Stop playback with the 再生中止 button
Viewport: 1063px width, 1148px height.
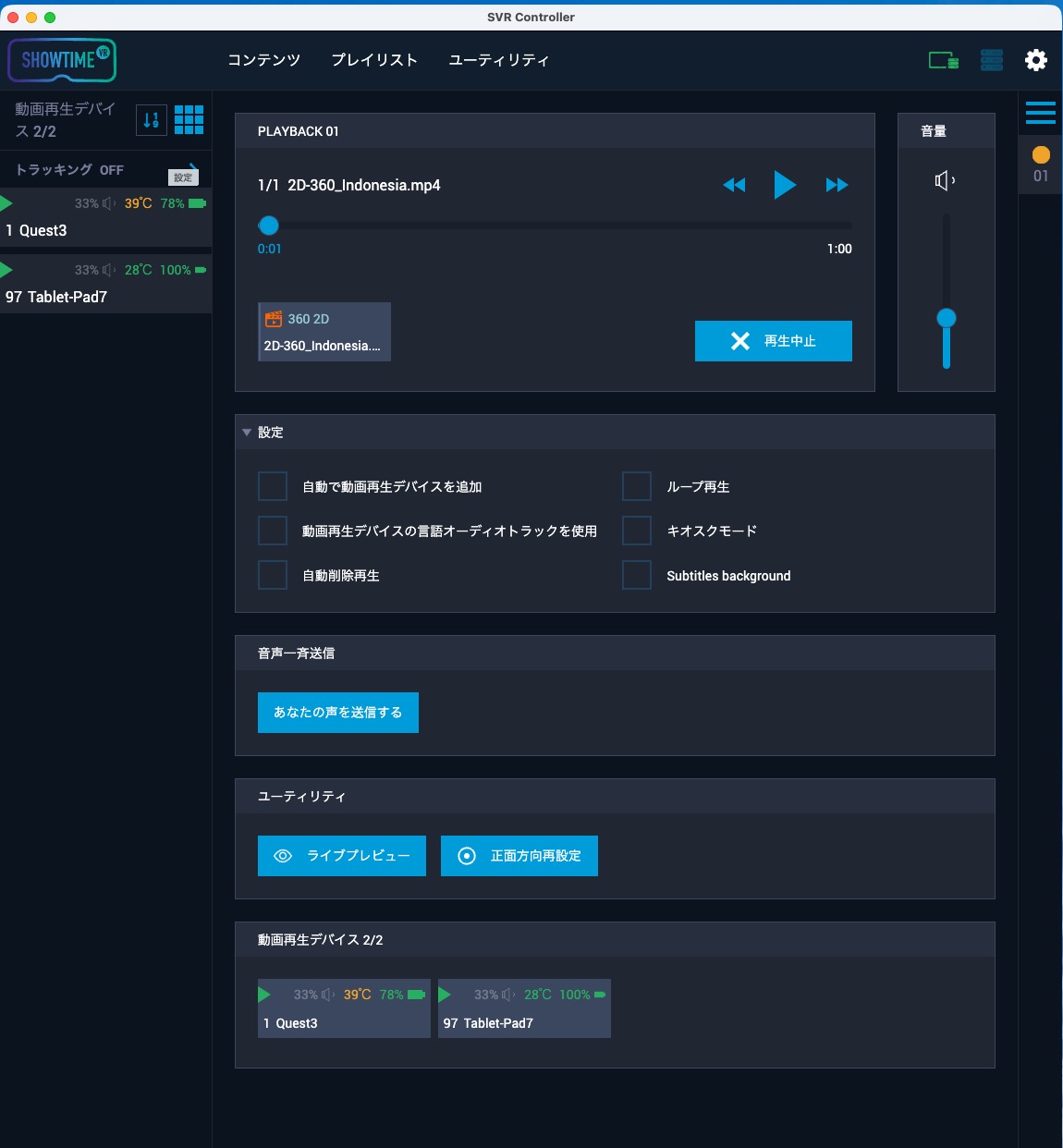[x=774, y=341]
